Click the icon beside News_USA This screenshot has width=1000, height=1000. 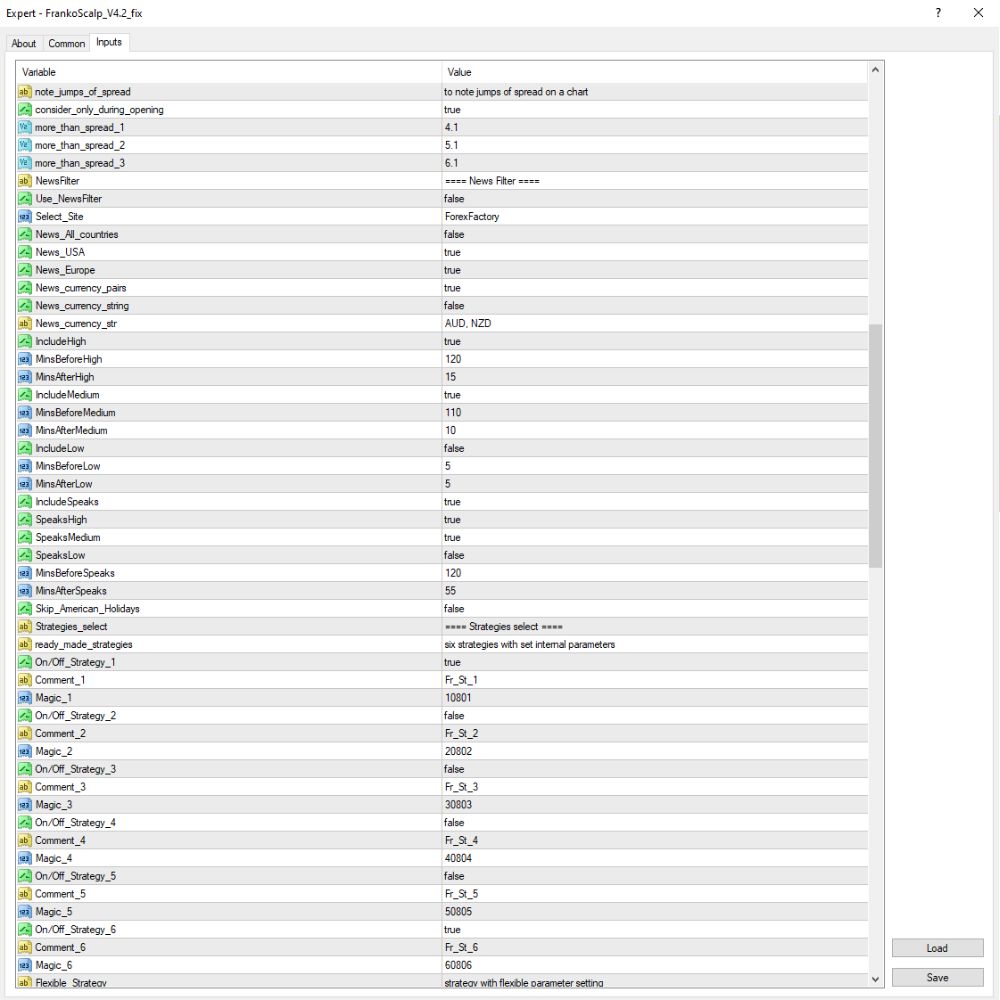tap(25, 253)
